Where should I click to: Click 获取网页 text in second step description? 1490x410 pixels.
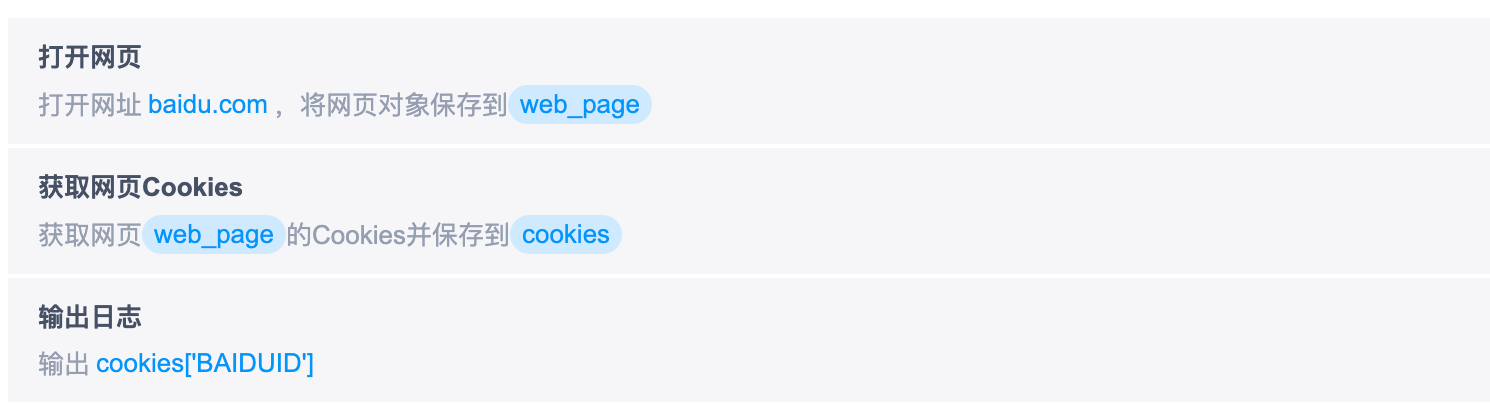click(x=90, y=235)
